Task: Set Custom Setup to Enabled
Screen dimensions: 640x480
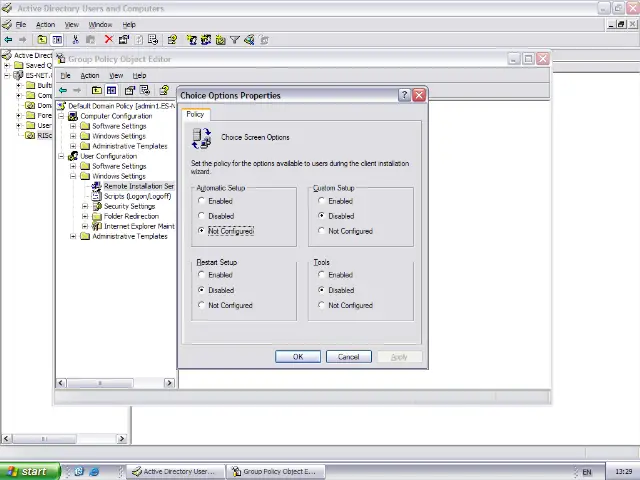Action: click(x=321, y=201)
